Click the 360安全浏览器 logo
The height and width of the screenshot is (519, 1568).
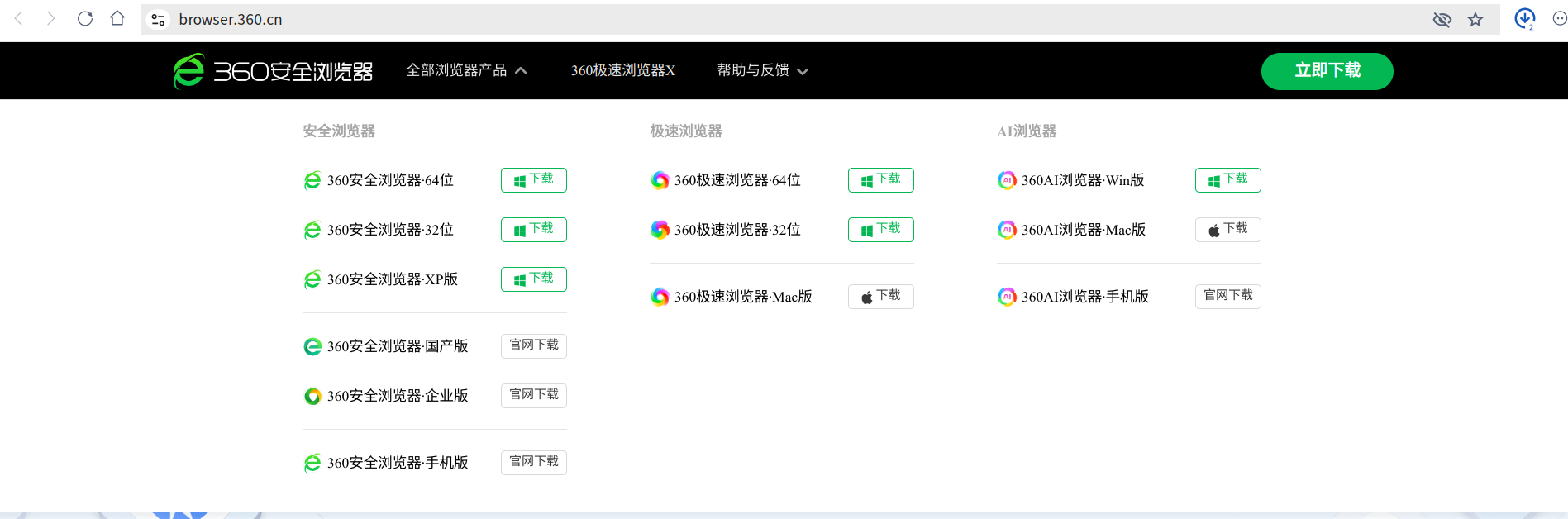point(273,71)
